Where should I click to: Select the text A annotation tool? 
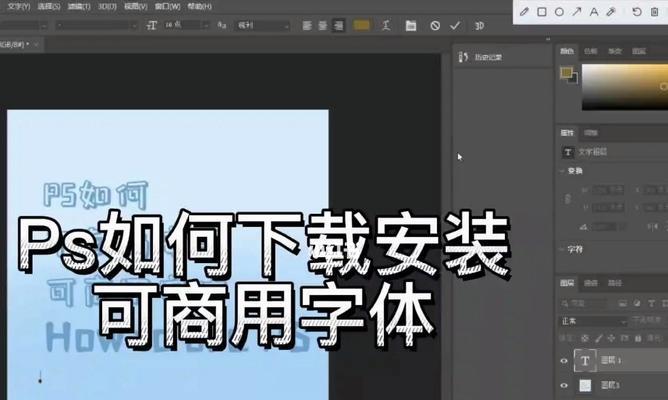[x=594, y=12]
